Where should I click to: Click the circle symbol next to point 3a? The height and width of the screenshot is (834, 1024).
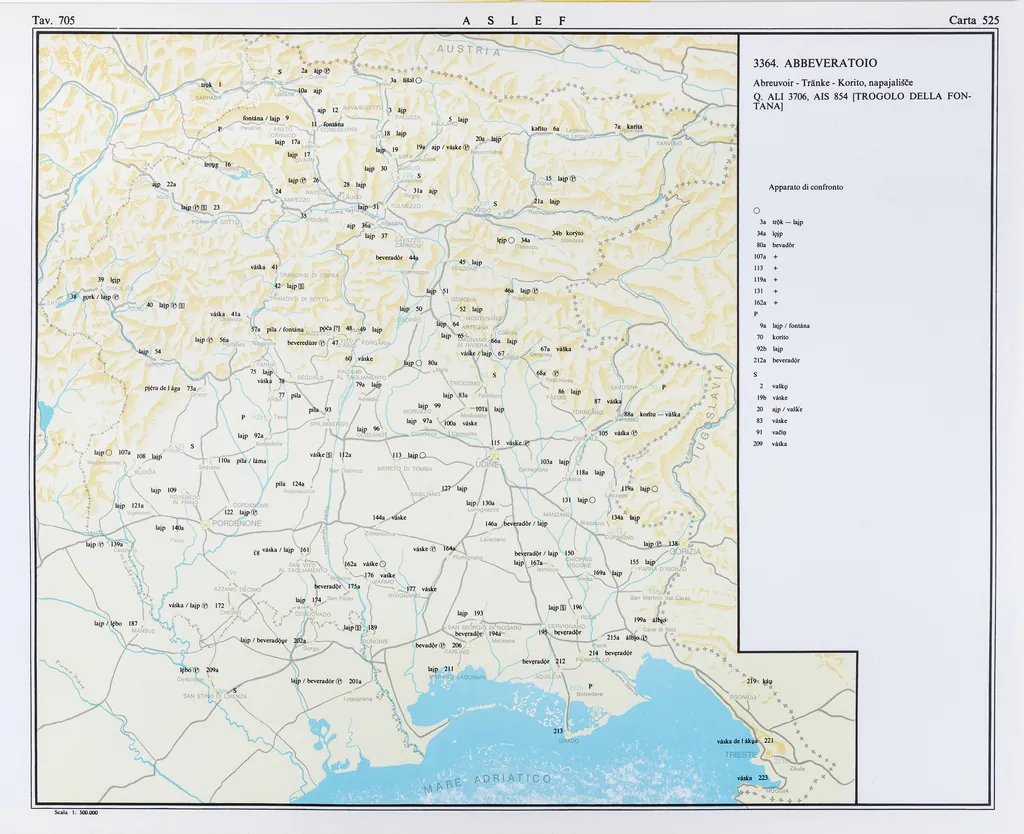(x=418, y=80)
